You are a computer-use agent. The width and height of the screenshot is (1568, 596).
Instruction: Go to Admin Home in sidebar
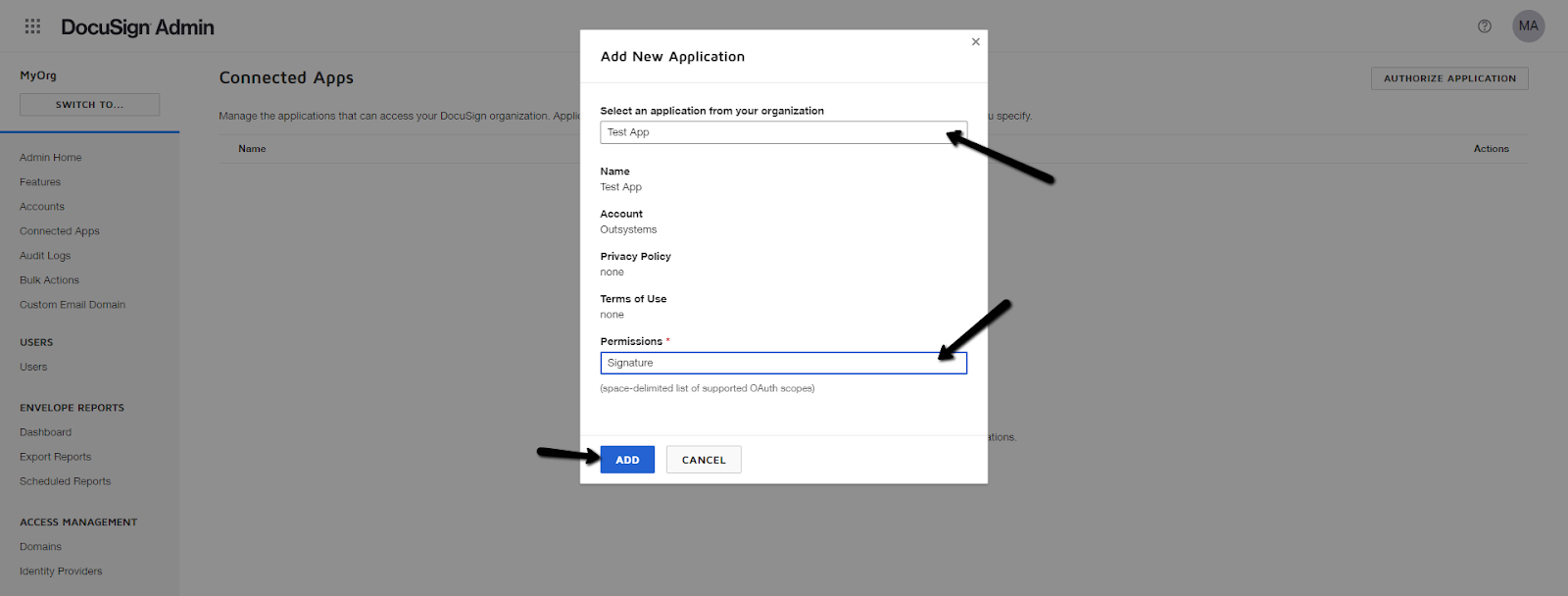point(51,158)
